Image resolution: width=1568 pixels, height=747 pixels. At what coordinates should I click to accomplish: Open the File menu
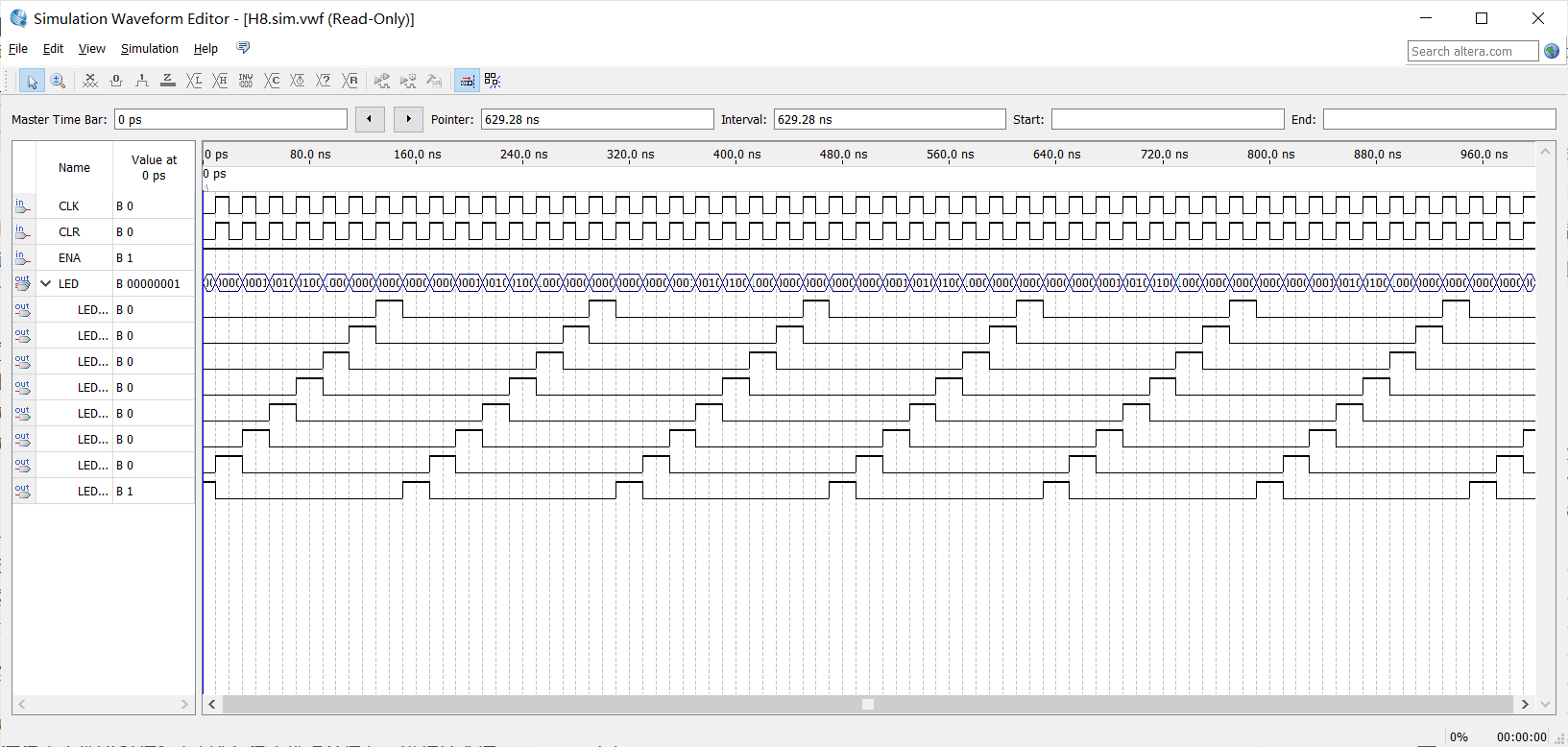tap(18, 49)
